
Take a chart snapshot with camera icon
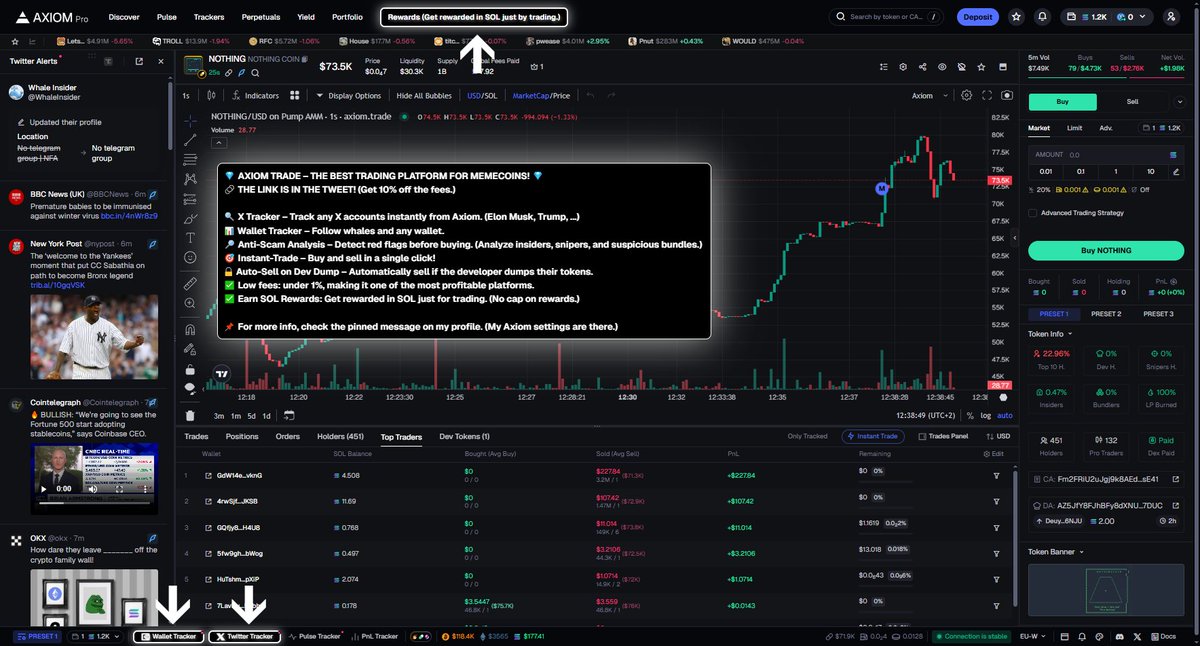[x=1006, y=96]
